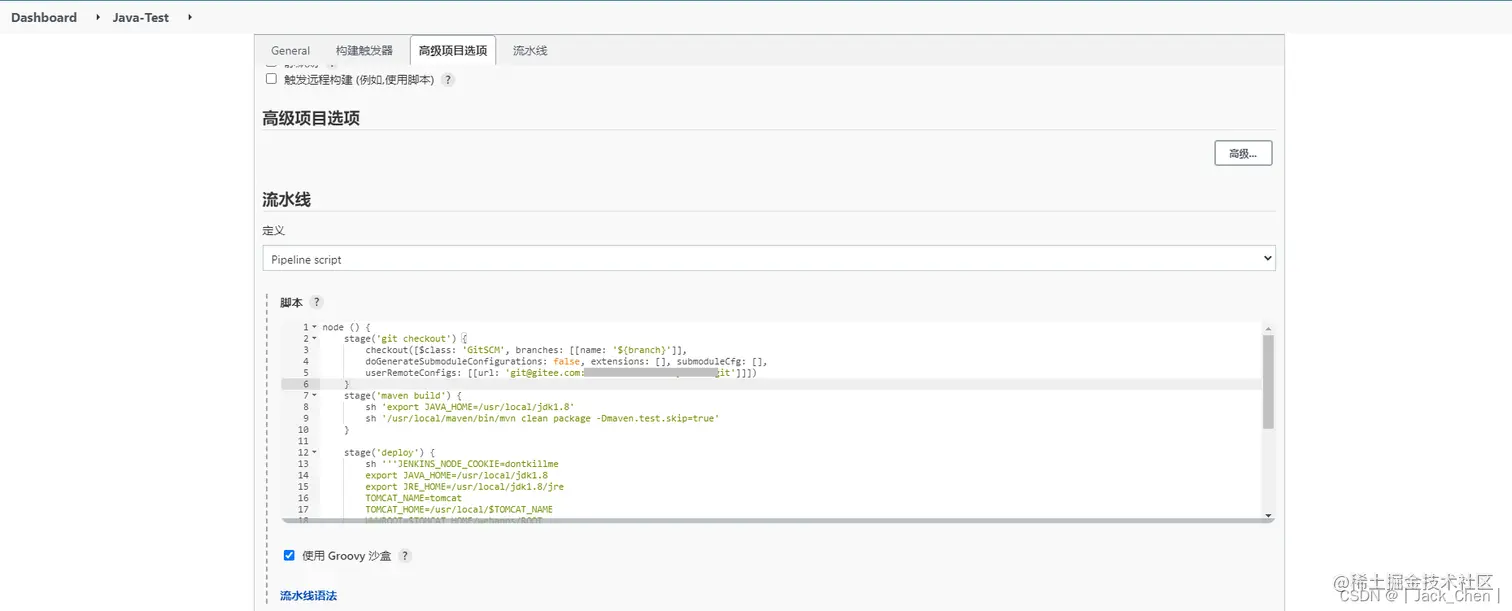Click the 定义 label
Screen dimensions: 1512x611
(273, 230)
